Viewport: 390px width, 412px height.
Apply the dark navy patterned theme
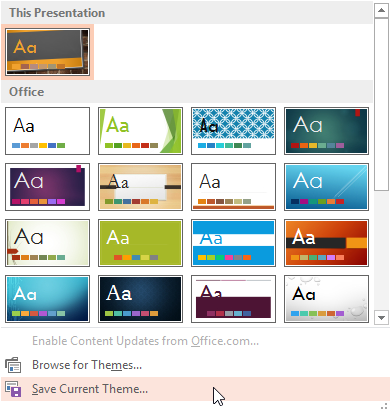tap(140, 299)
